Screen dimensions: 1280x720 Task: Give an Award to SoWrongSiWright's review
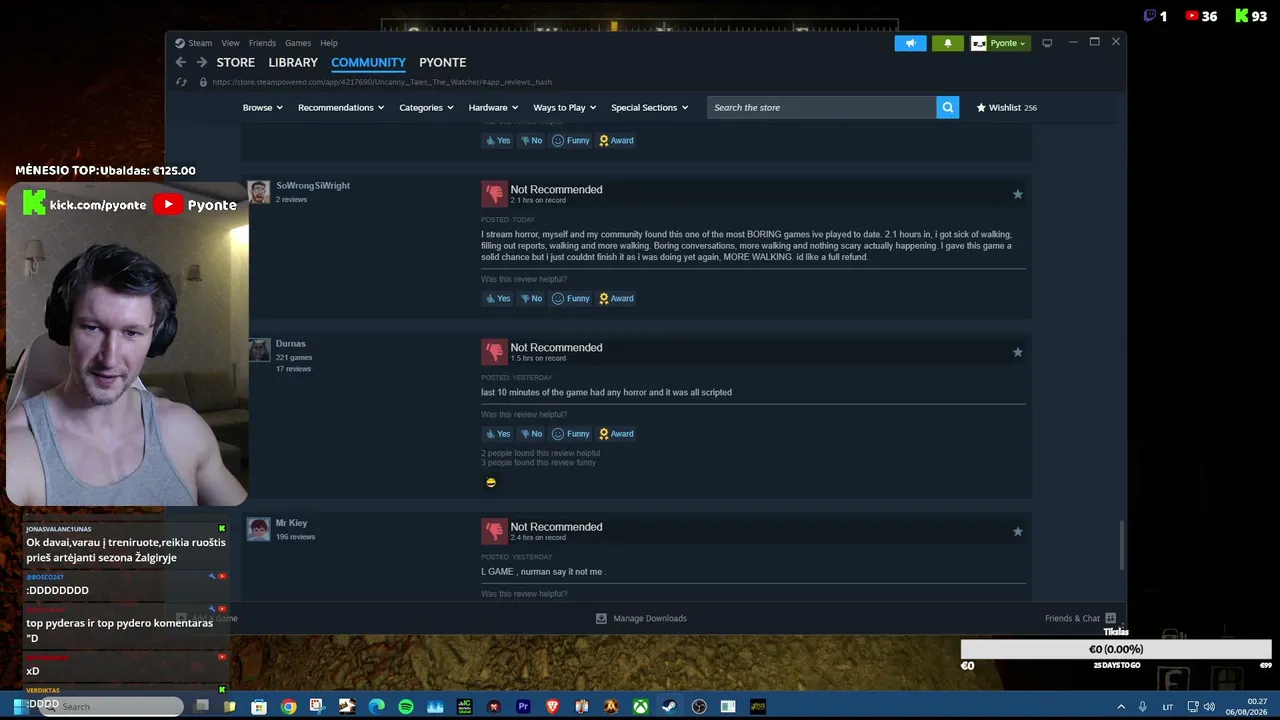(616, 298)
